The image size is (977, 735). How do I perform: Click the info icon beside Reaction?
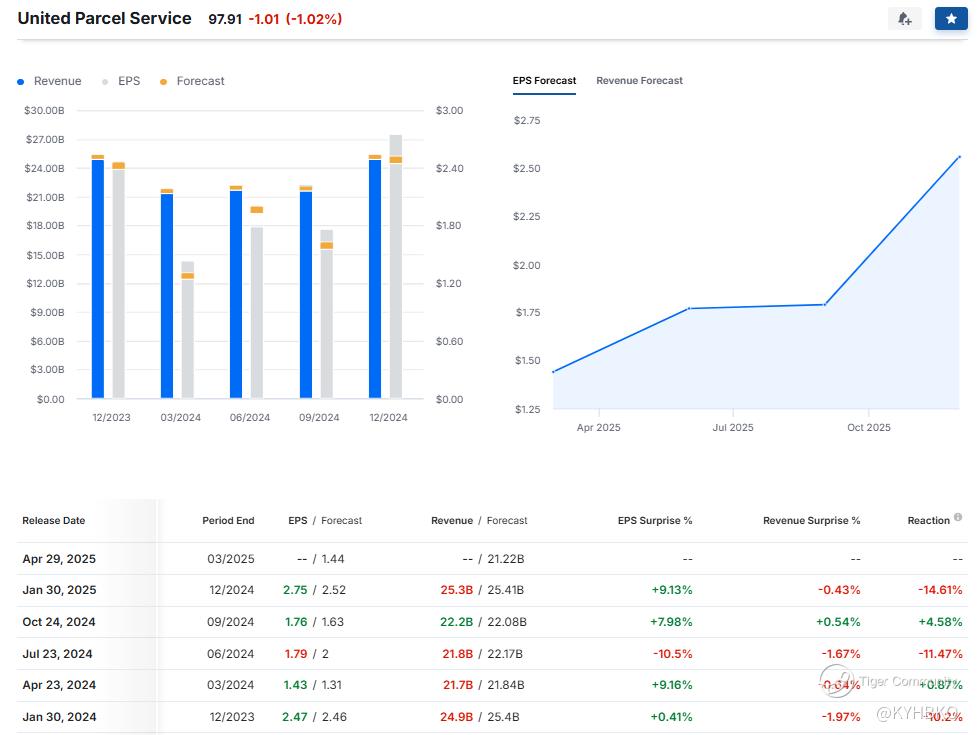point(958,518)
